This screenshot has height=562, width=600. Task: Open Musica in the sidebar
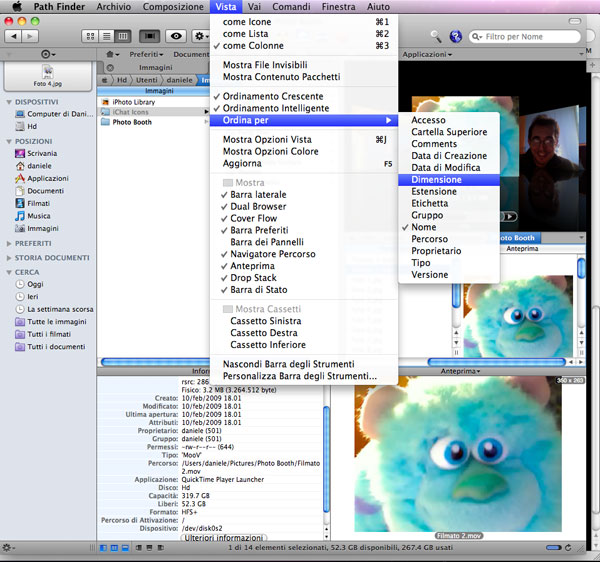tap(33, 216)
